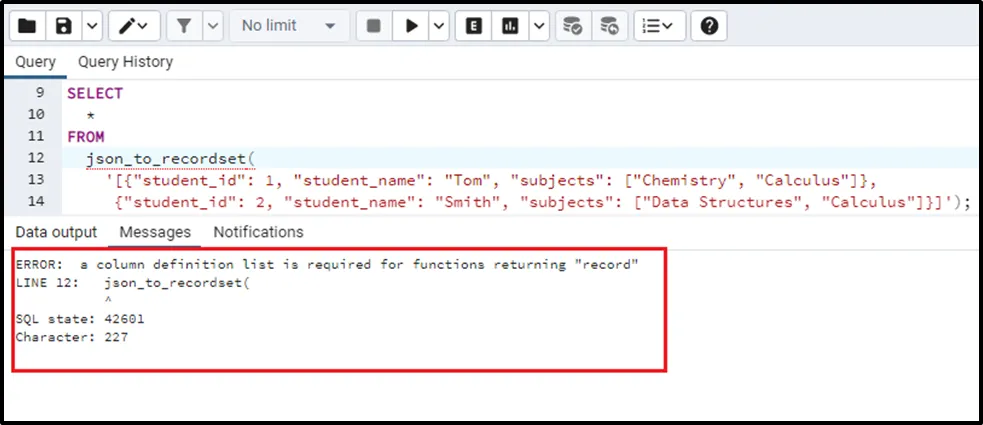
Task: Click the Help question mark icon
Action: [x=709, y=26]
